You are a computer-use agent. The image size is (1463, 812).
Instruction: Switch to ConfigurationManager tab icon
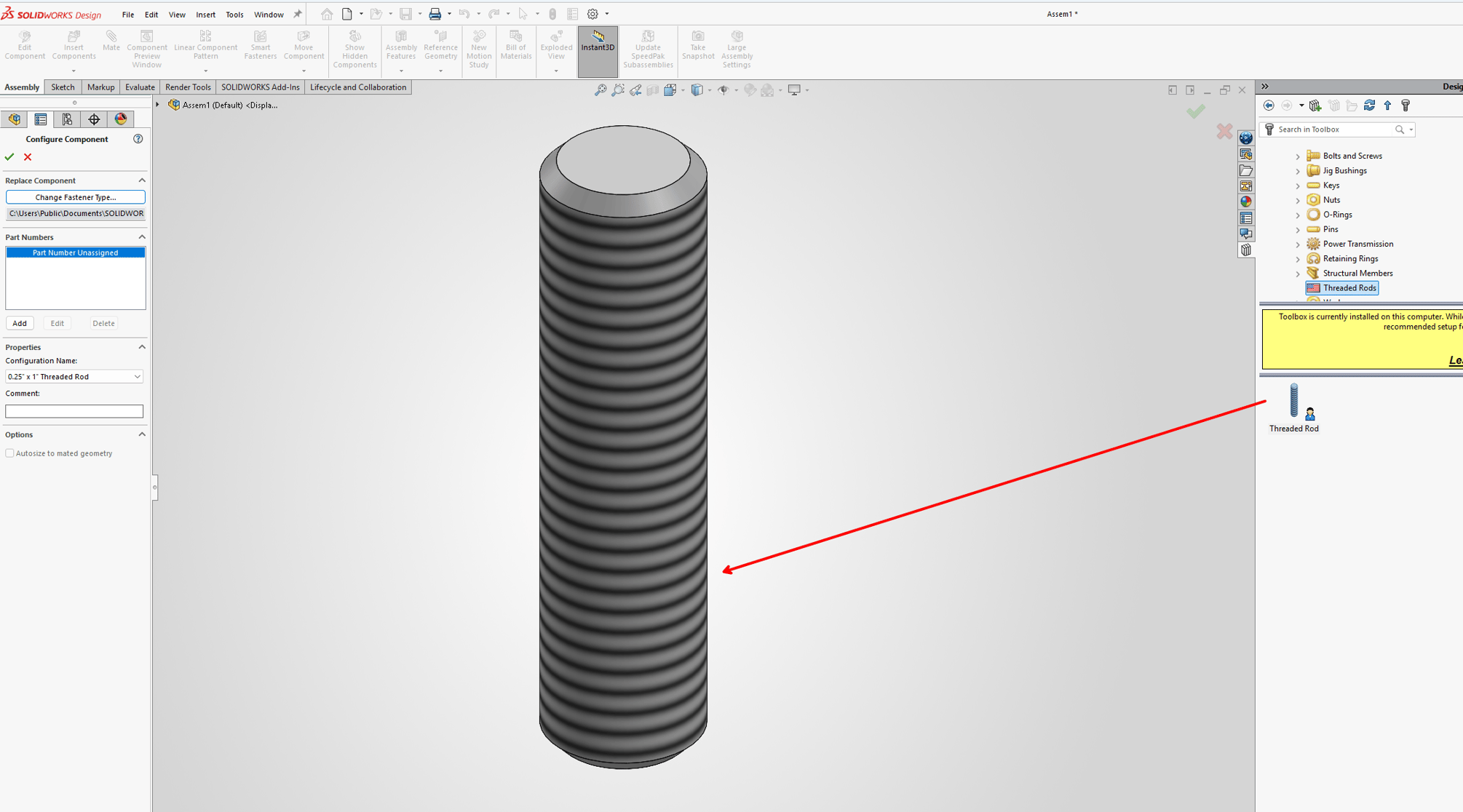click(67, 119)
